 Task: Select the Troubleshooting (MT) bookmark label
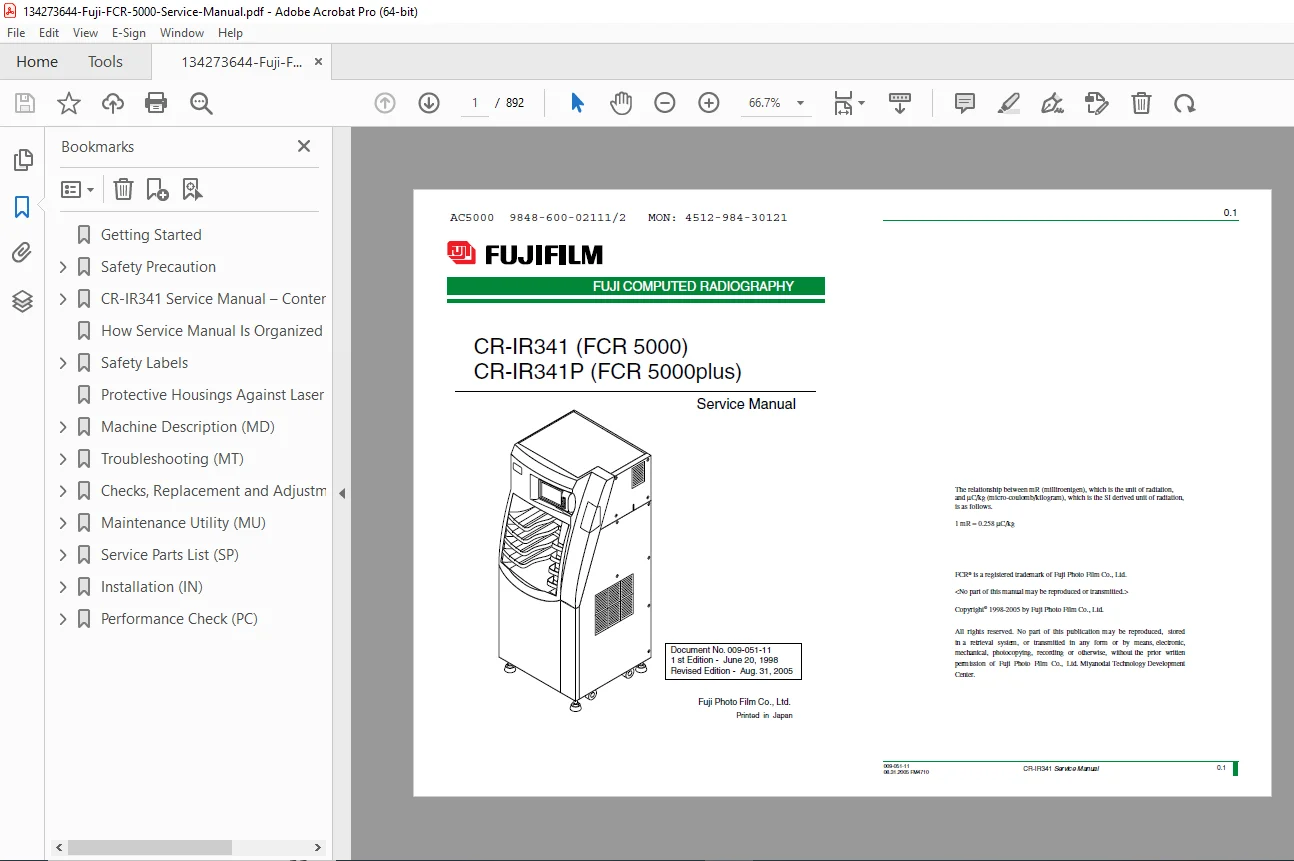pos(172,459)
